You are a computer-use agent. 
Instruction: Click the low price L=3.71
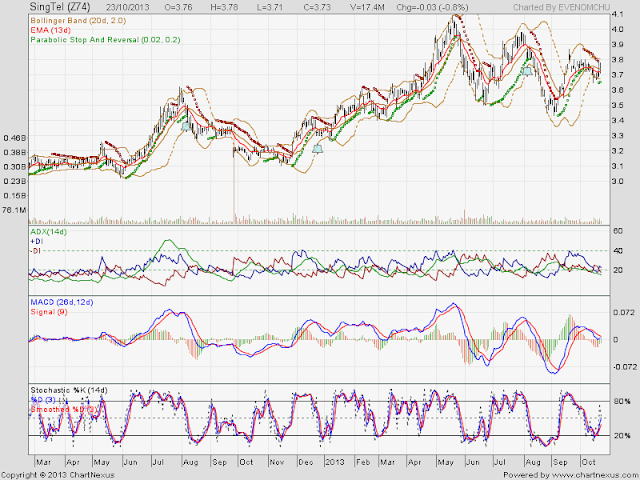click(x=270, y=7)
